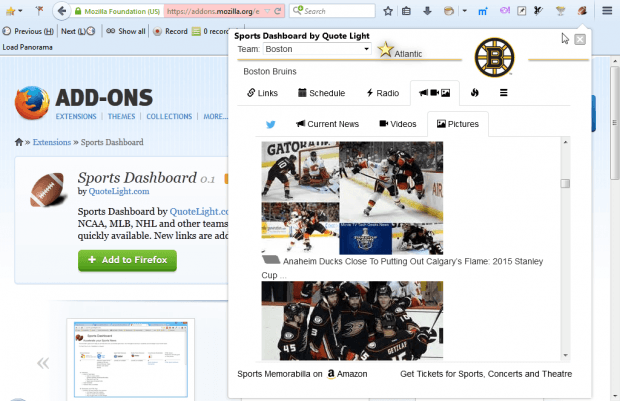Click Load Panorama

coord(27,47)
